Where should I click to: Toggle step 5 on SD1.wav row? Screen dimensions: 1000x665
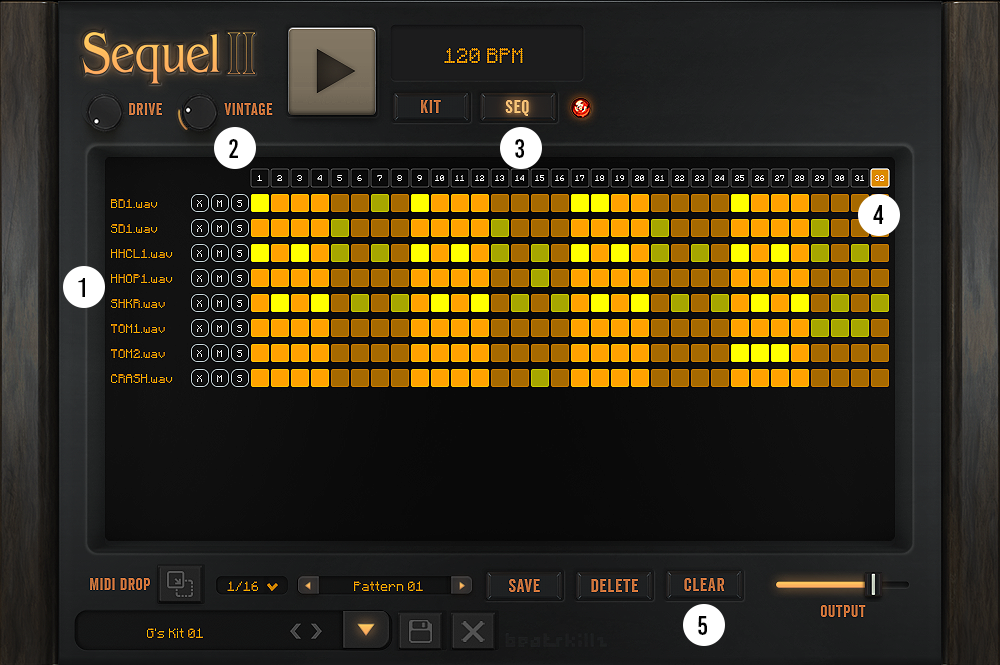coord(339,228)
